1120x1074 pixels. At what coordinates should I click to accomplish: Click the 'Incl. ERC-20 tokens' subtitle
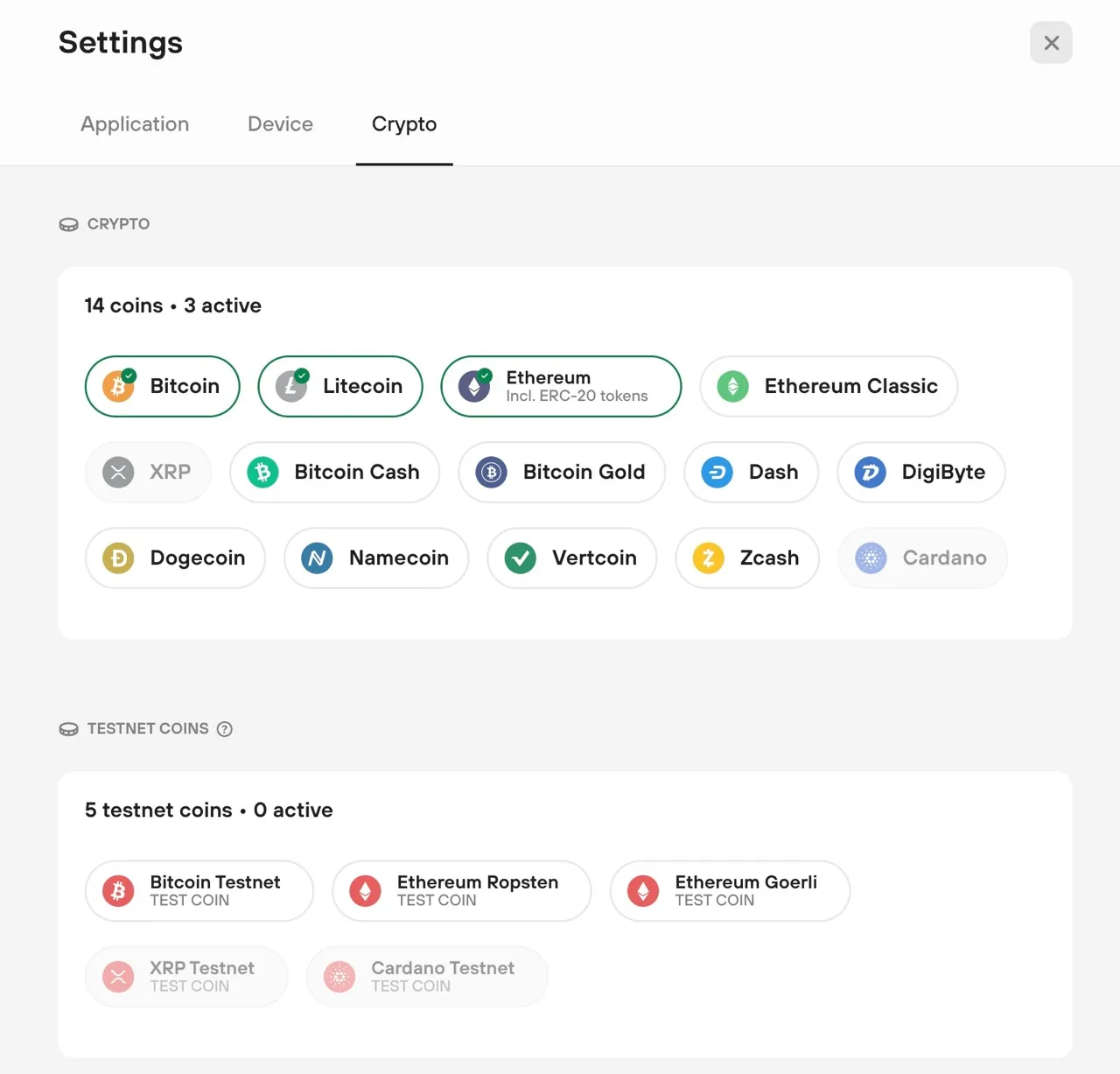click(577, 396)
